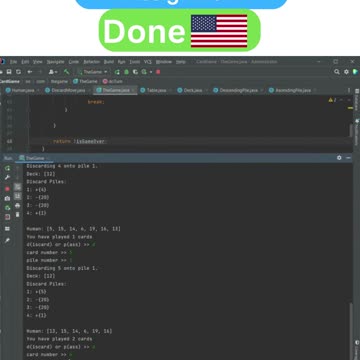Rerun TheGame from the Run panel sidebar
Viewport: 360px width, 360px height.
point(7,168)
